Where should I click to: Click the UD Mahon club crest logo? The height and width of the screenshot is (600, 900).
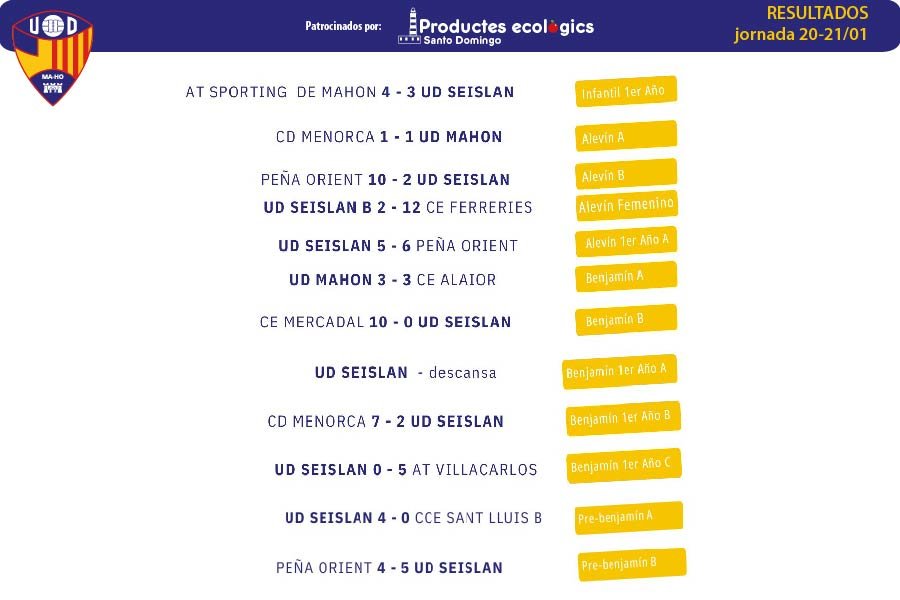pyautogui.click(x=52, y=57)
